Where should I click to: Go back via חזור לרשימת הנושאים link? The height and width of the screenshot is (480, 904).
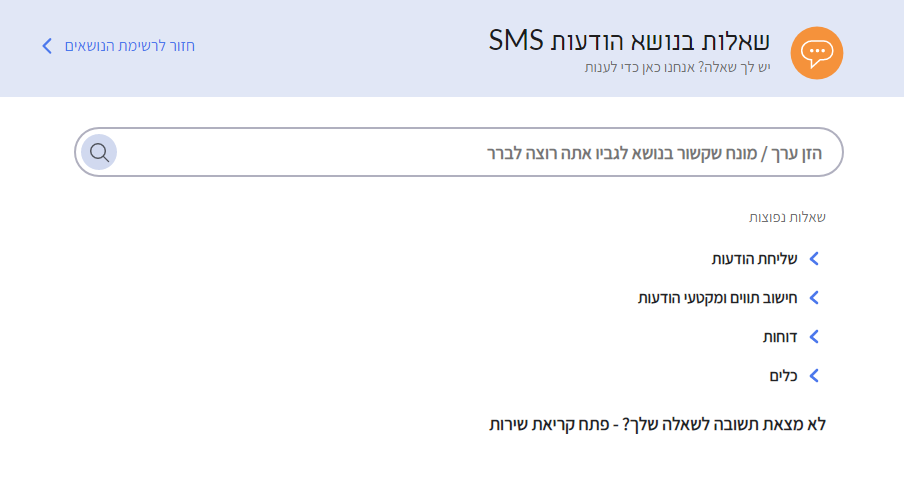pyautogui.click(x=130, y=46)
